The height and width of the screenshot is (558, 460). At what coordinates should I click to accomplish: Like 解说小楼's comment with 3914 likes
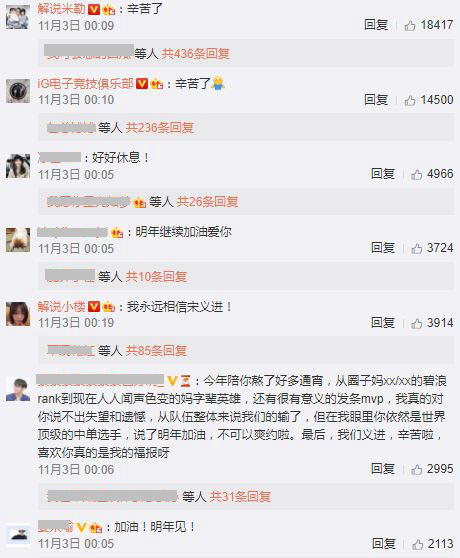[x=417, y=323]
